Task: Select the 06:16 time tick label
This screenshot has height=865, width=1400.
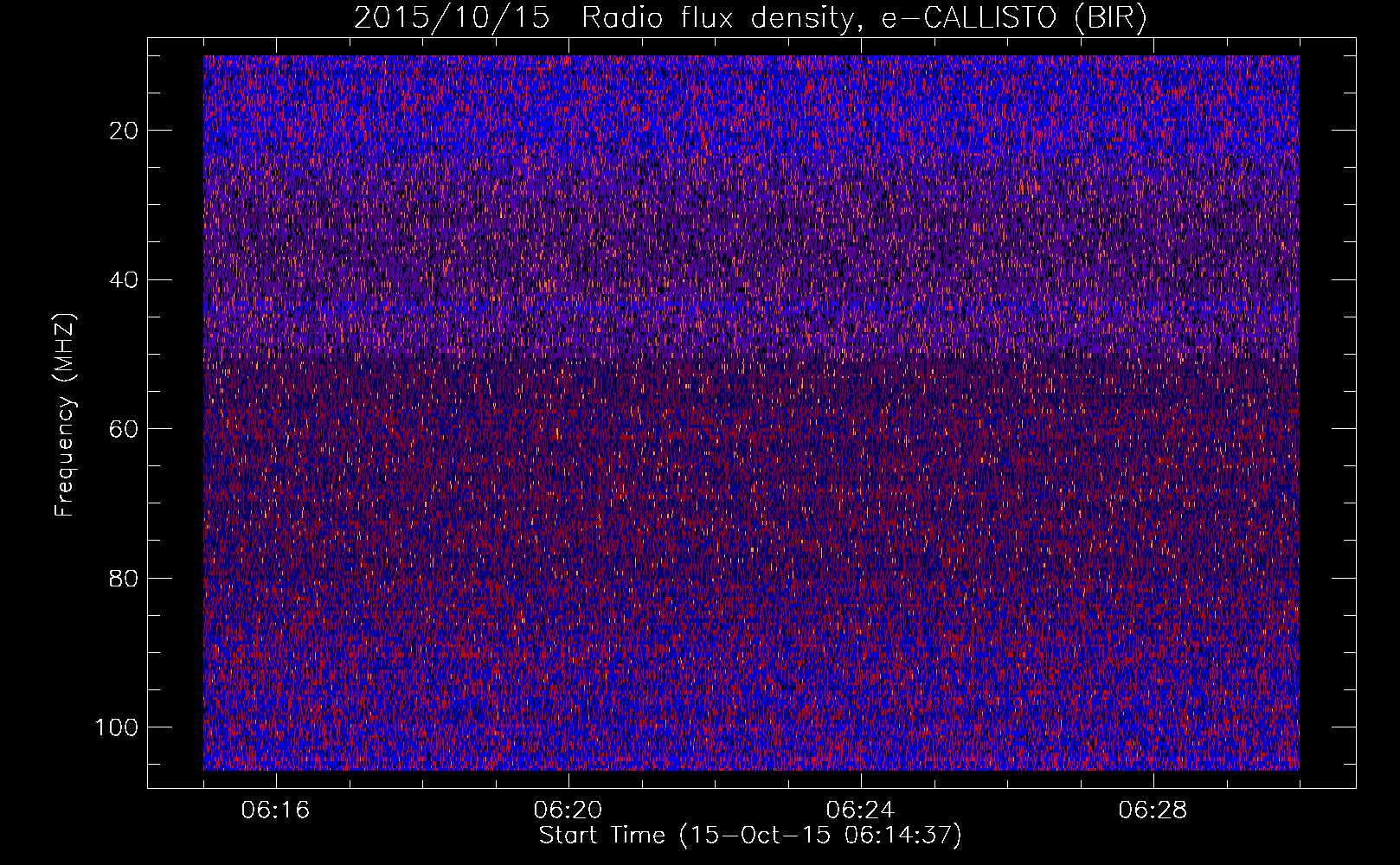Action: pyautogui.click(x=276, y=811)
